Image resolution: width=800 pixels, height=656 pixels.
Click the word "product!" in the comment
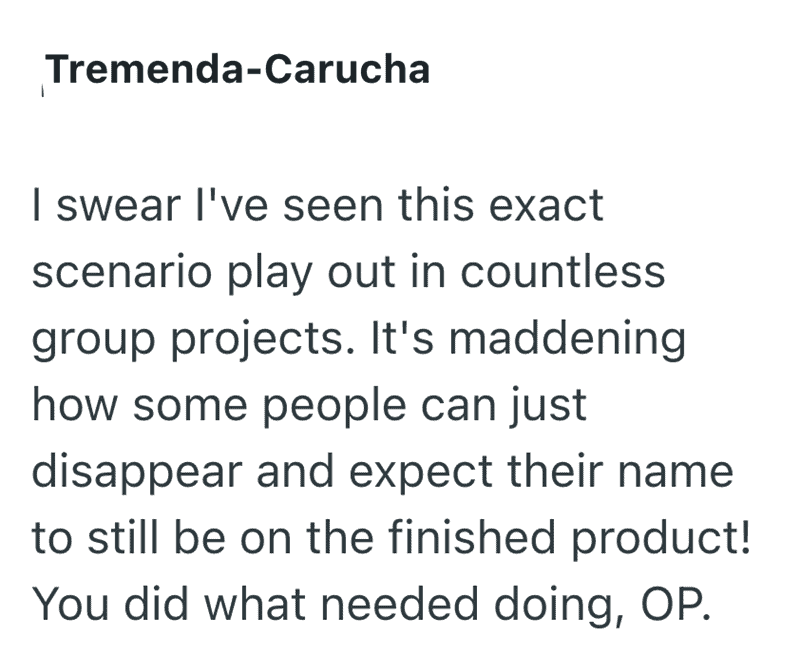point(661,539)
